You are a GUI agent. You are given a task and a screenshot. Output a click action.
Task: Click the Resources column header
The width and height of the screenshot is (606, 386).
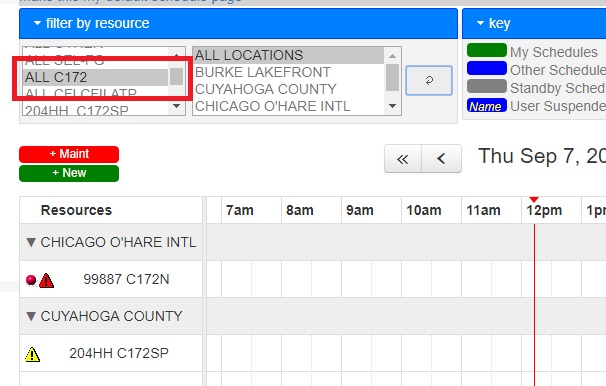pyautogui.click(x=76, y=210)
